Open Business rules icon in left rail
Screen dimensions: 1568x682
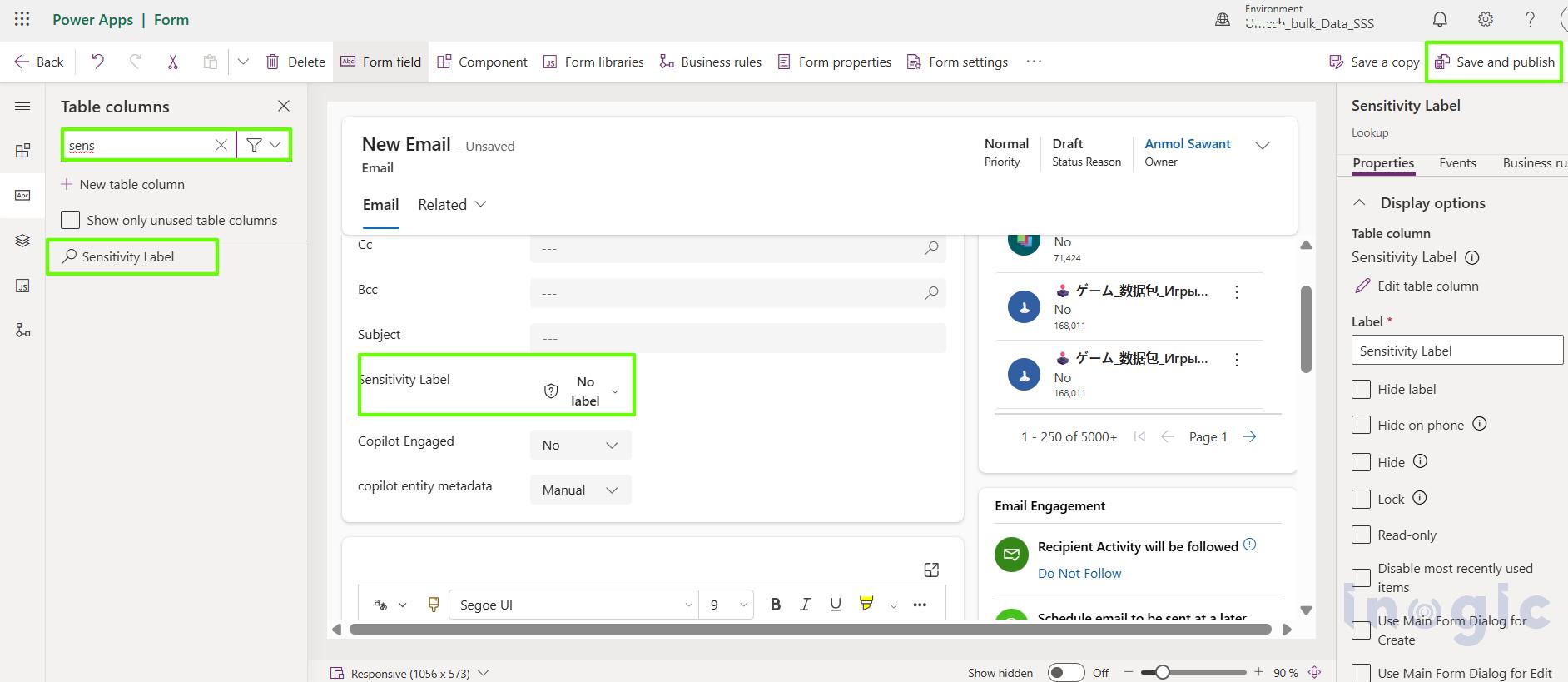22,331
